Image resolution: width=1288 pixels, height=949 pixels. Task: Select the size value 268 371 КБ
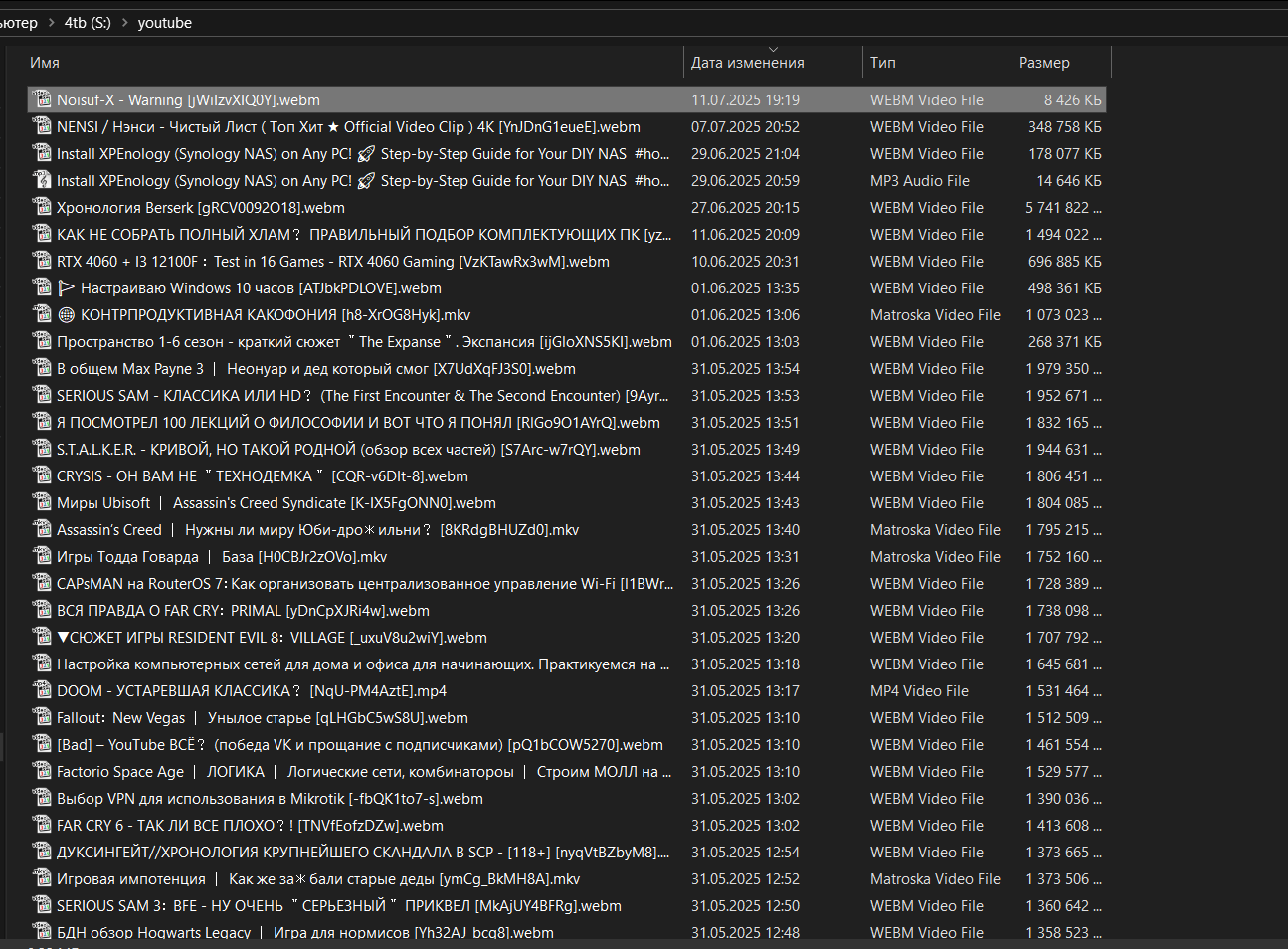tap(1065, 341)
